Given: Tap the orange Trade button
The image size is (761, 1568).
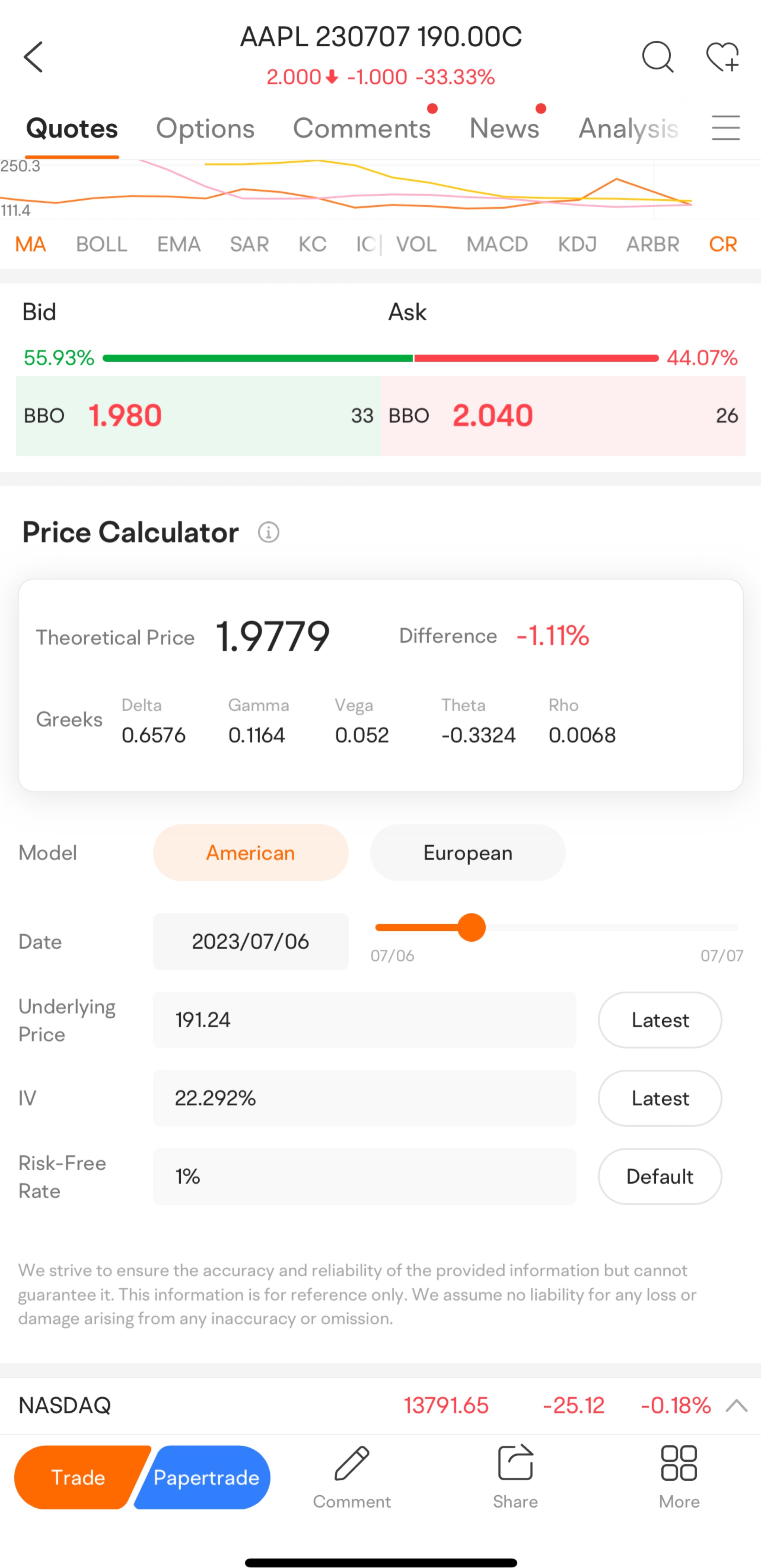Looking at the screenshot, I should [80, 1477].
